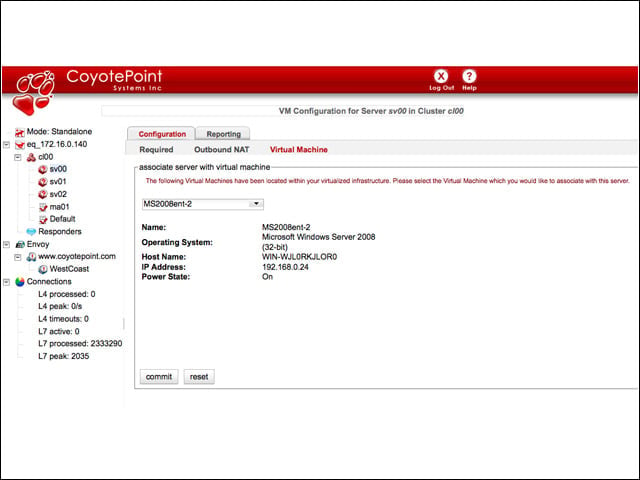Click the CoyotePoint paw logo
Image resolution: width=640 pixels, height=480 pixels.
34,93
